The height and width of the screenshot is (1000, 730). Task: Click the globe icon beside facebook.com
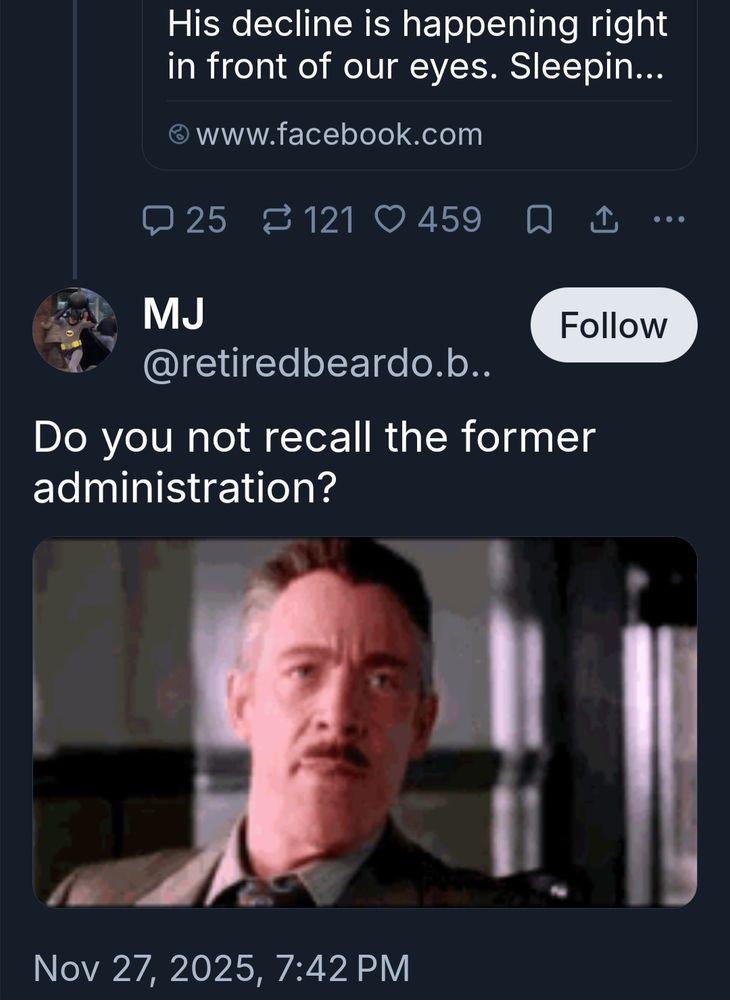[179, 135]
